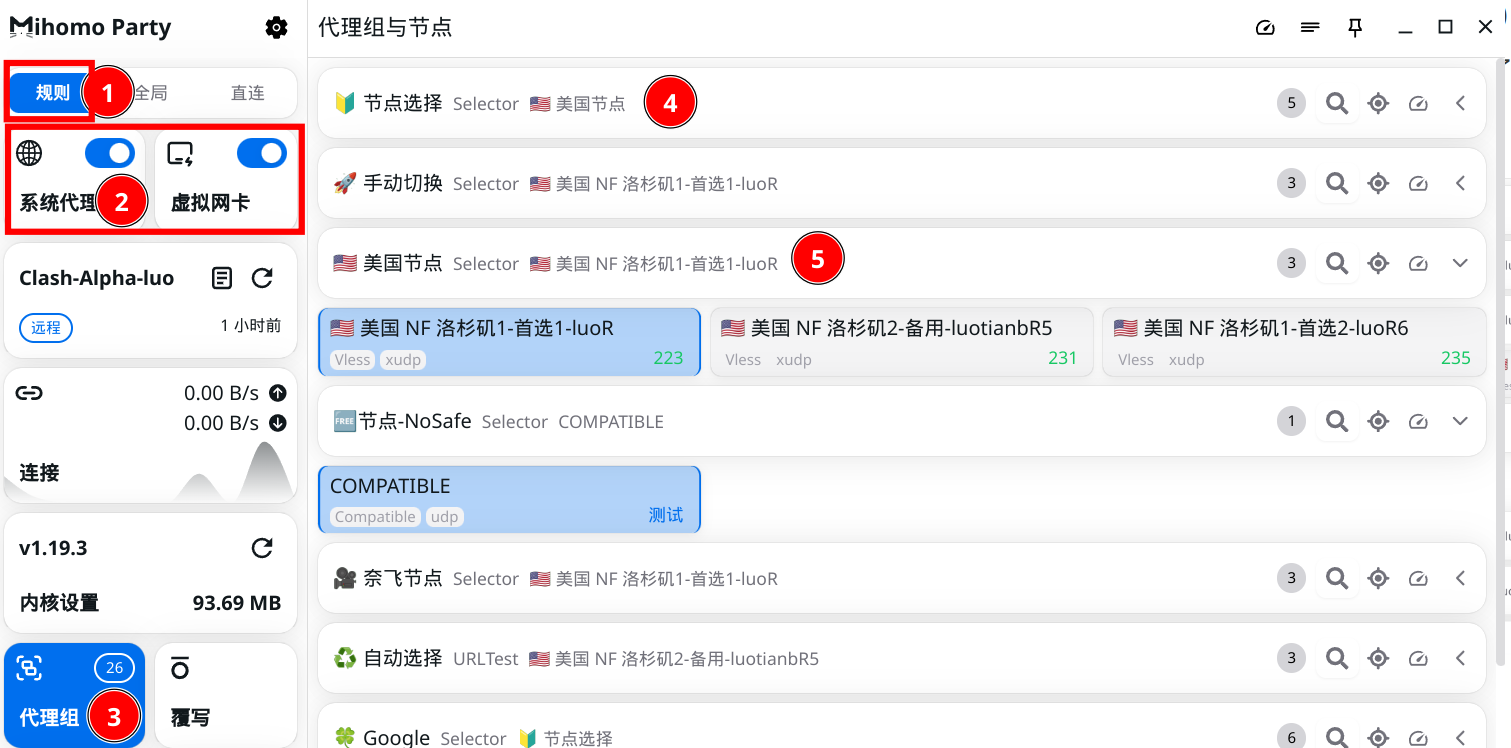Click the pin-window icon in the title bar
The width and height of the screenshot is (1511, 748).
[x=1355, y=27]
